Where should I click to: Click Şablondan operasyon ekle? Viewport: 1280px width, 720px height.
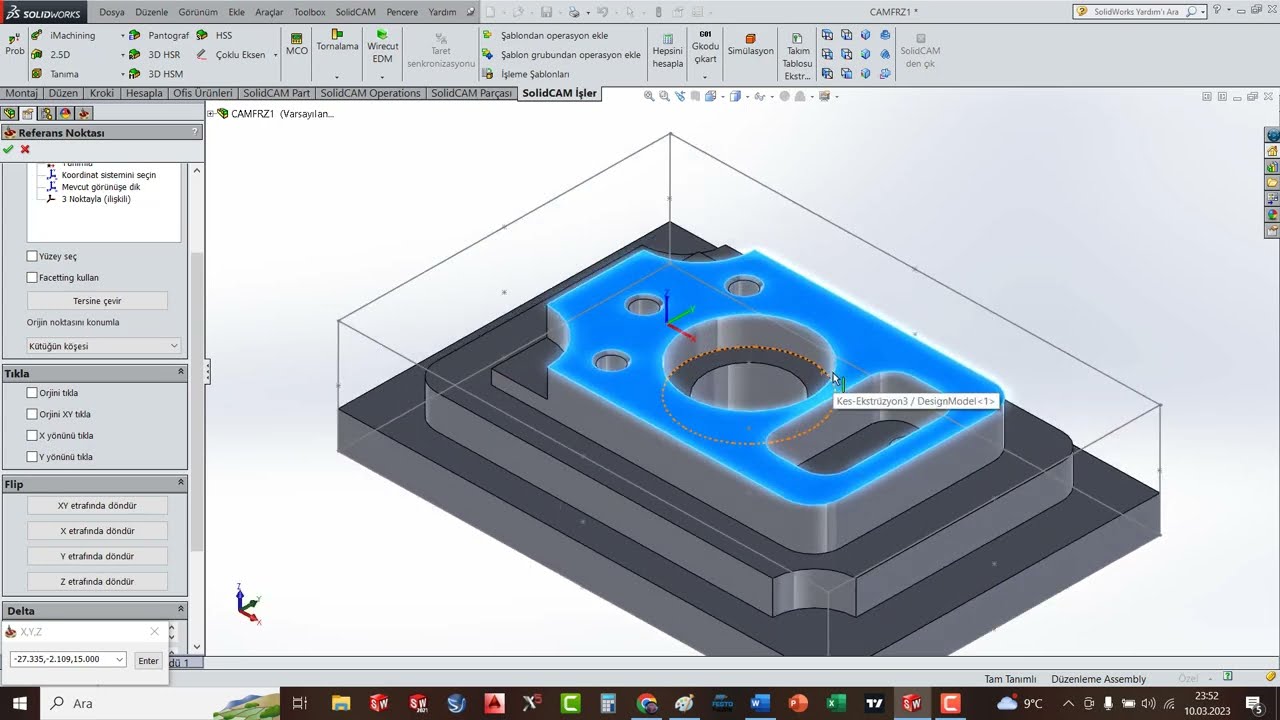(x=545, y=35)
